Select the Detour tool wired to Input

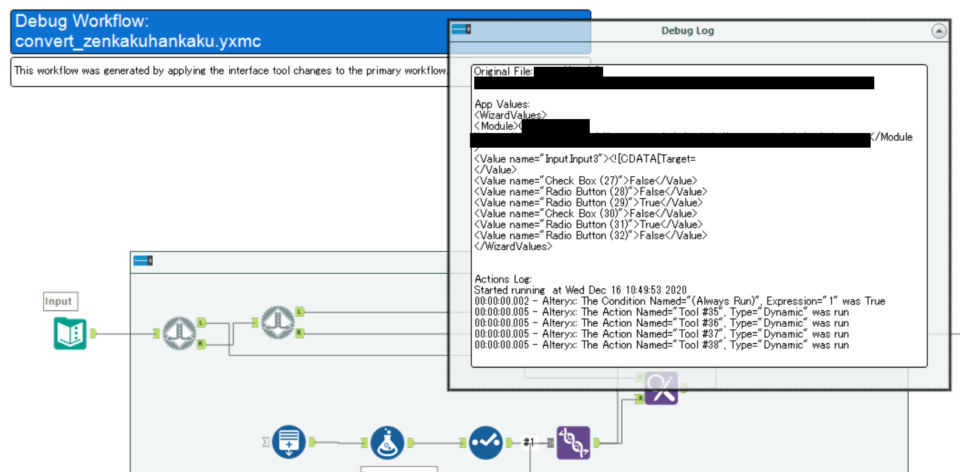[x=180, y=334]
